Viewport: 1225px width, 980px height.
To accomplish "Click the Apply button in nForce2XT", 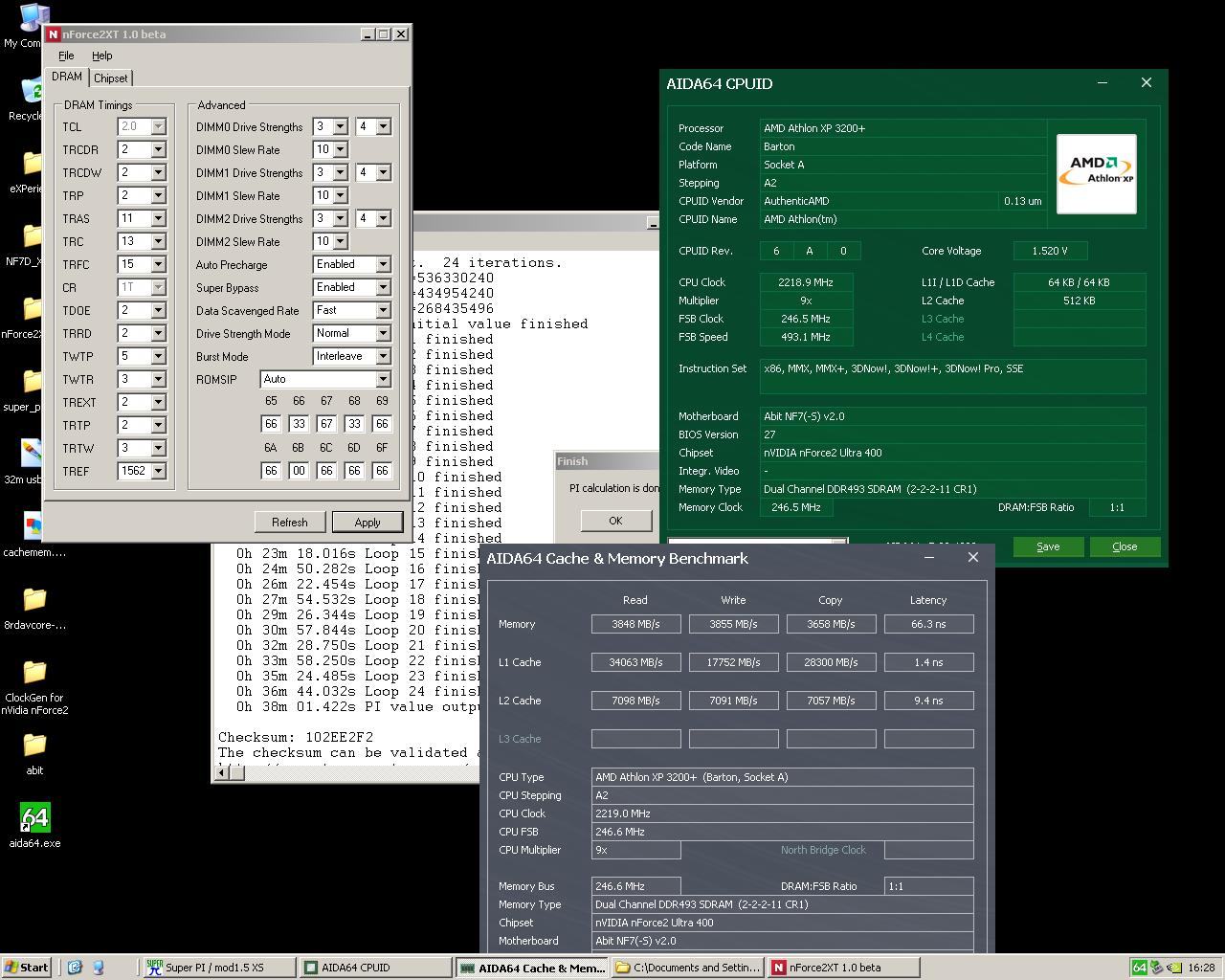I will coord(367,522).
